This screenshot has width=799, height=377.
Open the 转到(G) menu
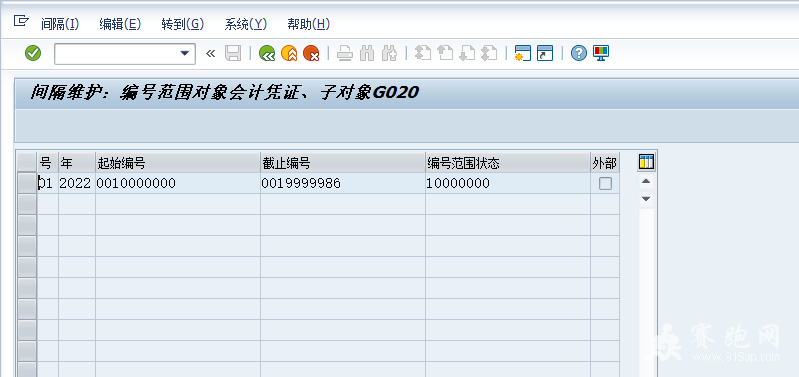182,24
